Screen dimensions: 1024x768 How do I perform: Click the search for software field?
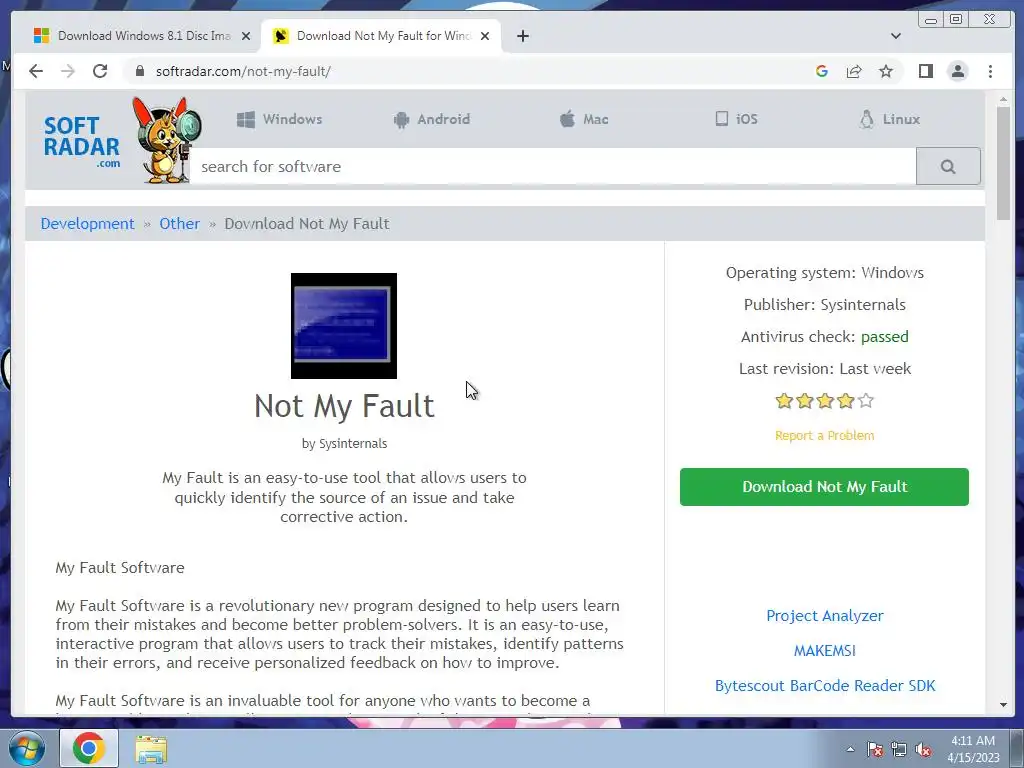[x=553, y=167]
